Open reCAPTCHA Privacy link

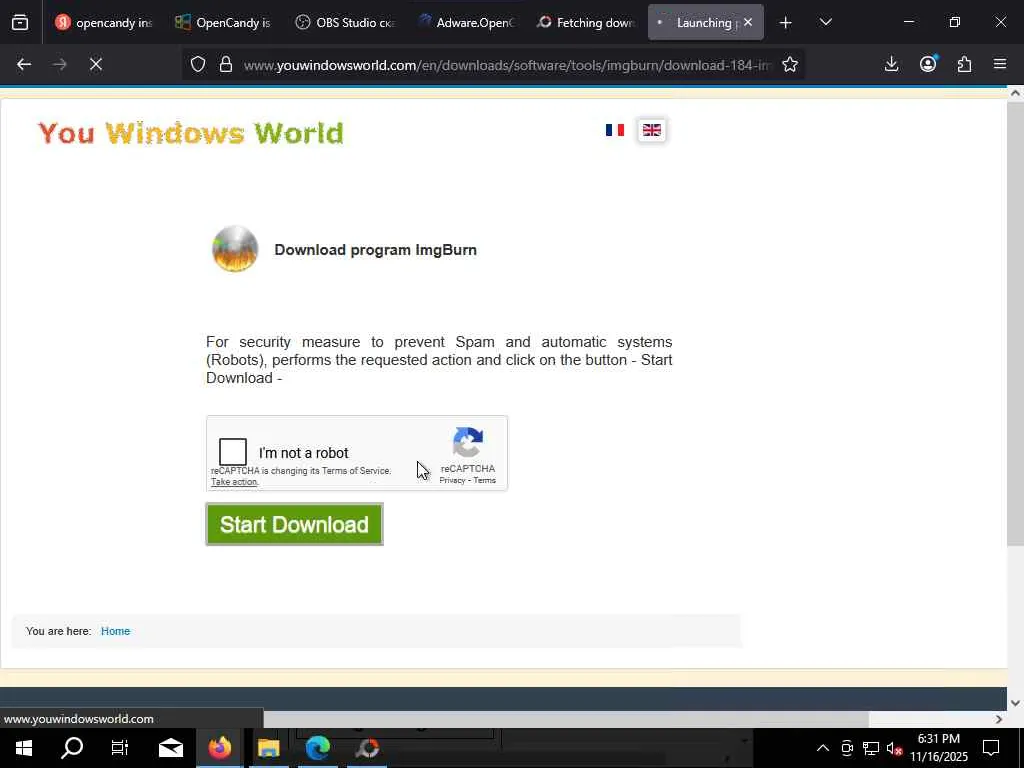click(452, 481)
